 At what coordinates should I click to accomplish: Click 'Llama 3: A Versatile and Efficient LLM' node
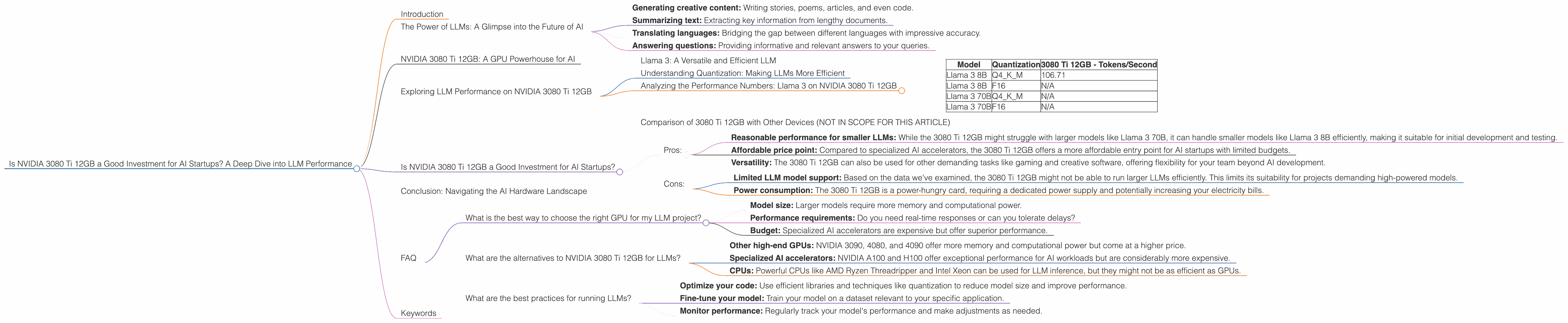coord(708,60)
